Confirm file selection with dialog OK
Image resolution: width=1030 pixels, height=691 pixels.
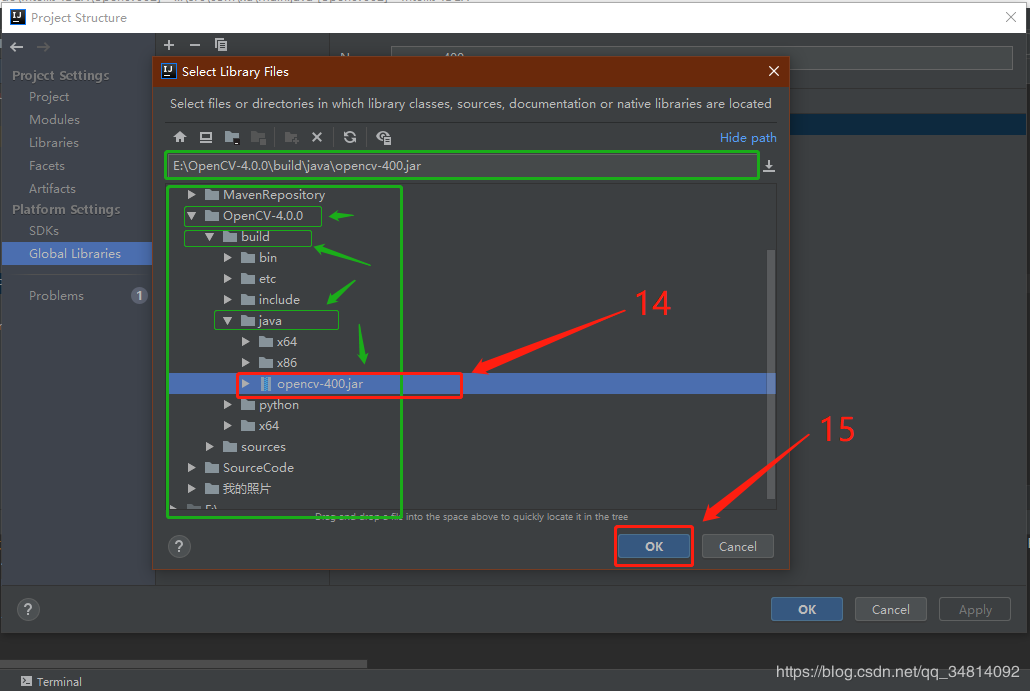[x=654, y=546]
